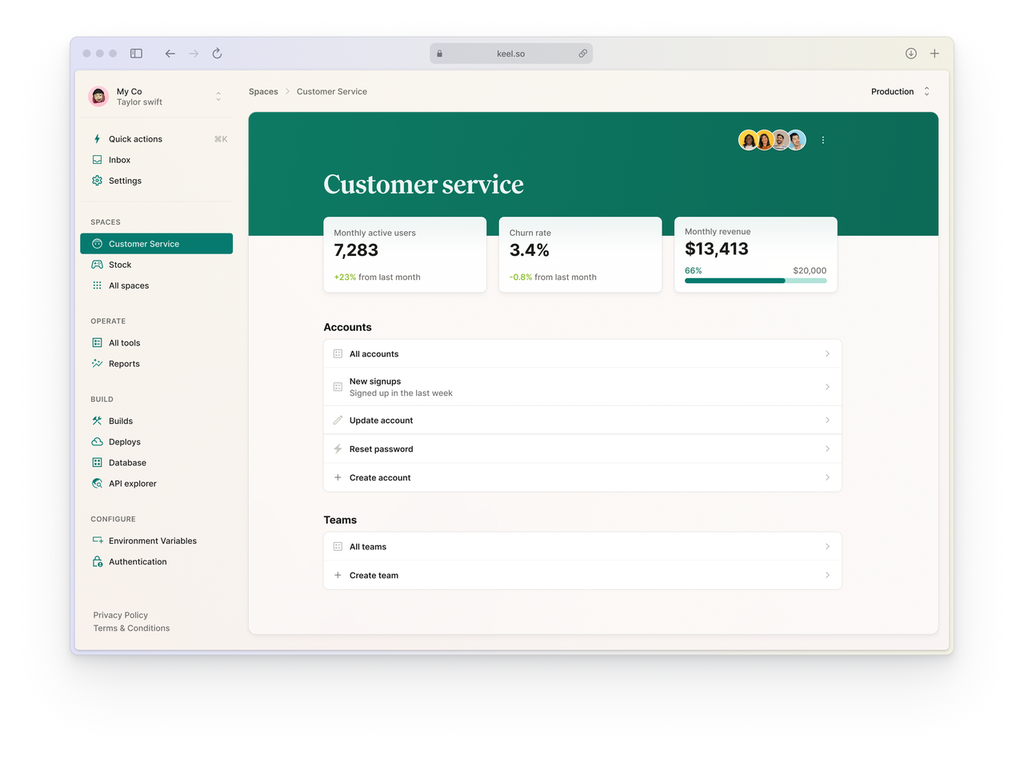This screenshot has width=1024, height=758.
Task: Open Quick actions in sidebar
Action: tap(157, 138)
